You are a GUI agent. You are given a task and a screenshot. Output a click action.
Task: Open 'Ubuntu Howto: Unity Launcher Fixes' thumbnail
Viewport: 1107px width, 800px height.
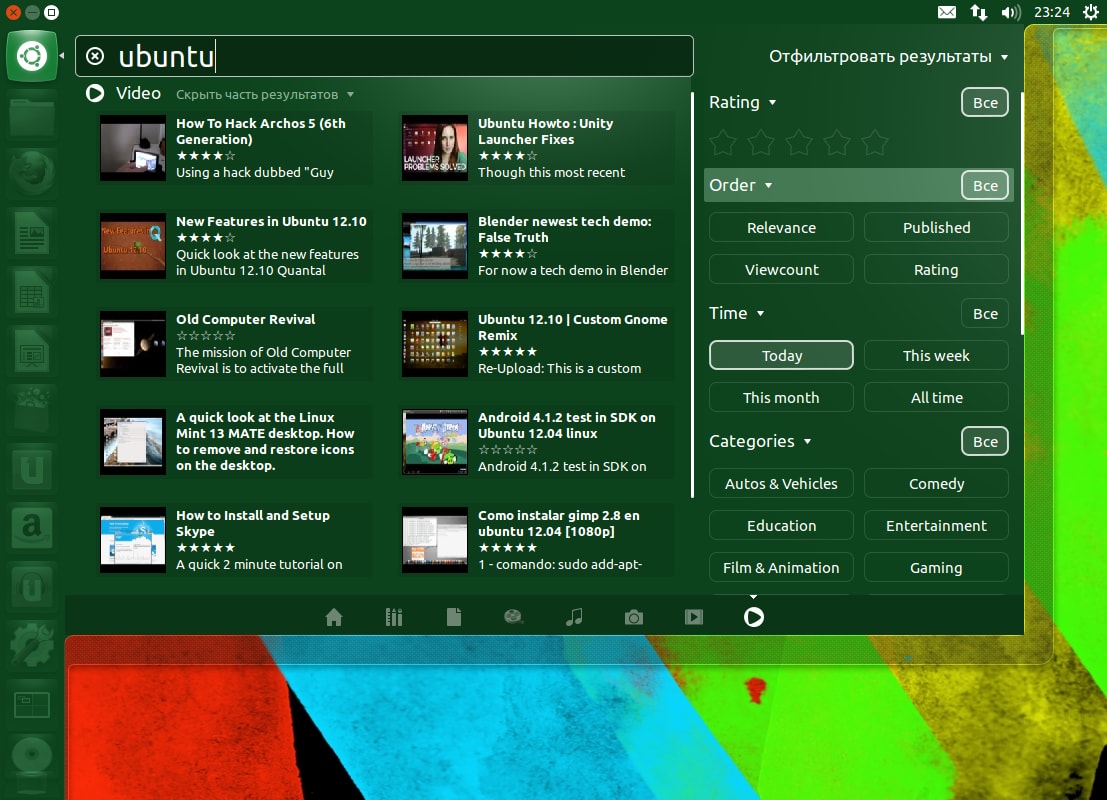pyautogui.click(x=435, y=148)
